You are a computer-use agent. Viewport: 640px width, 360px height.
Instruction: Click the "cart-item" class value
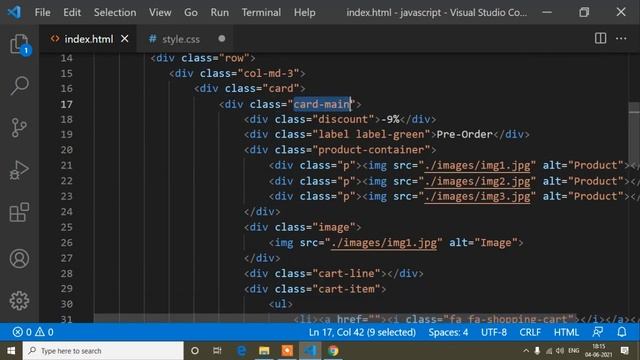(346, 289)
